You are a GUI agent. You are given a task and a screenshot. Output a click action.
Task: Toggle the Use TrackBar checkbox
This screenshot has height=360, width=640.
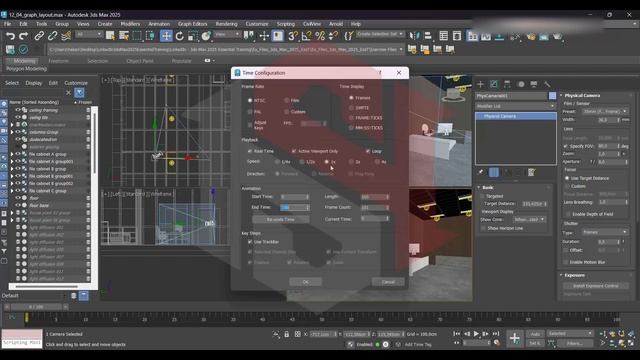[250, 242]
